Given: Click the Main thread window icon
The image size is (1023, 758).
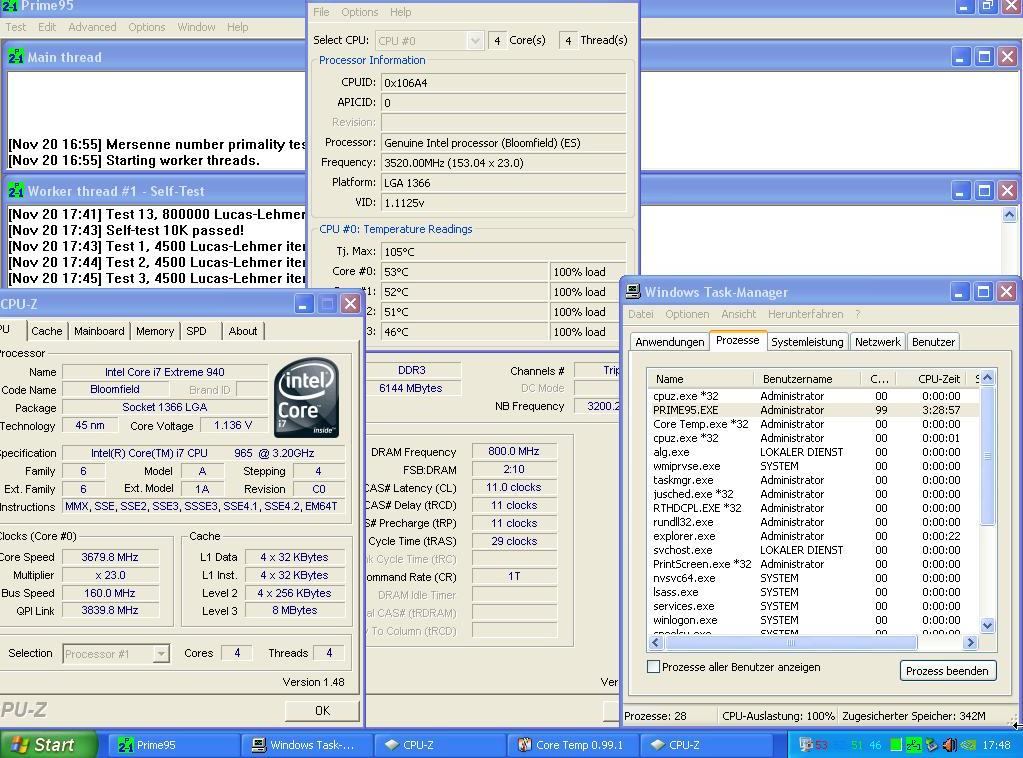Looking at the screenshot, I should (16, 57).
